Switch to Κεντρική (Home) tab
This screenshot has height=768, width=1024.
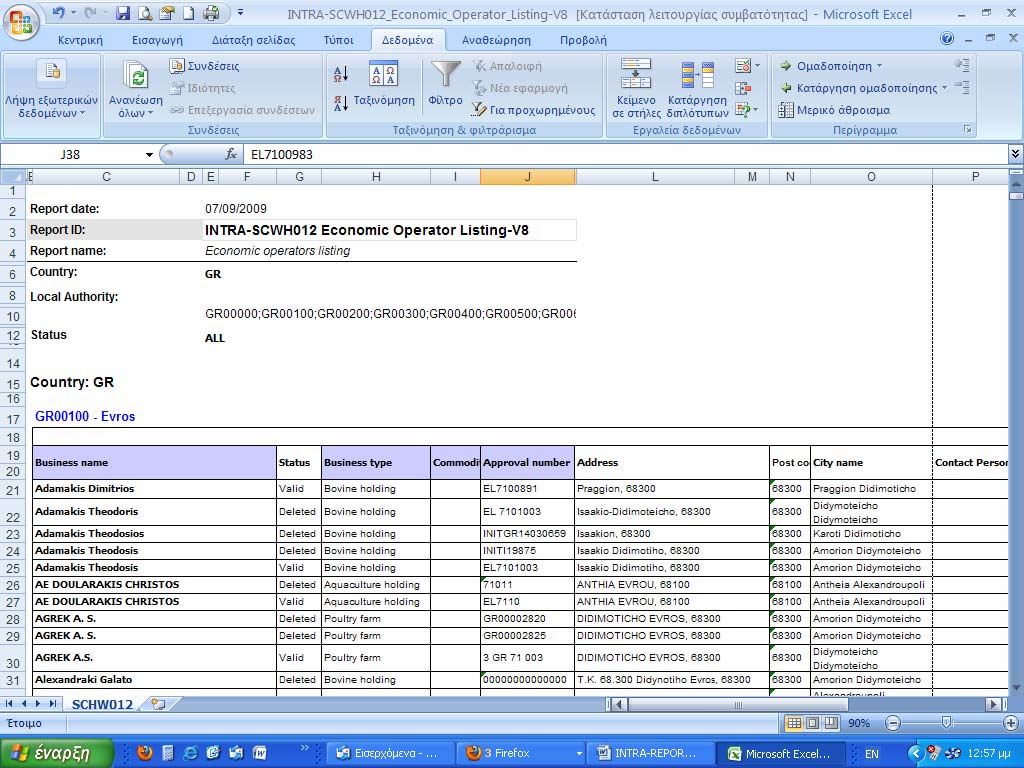pos(80,40)
